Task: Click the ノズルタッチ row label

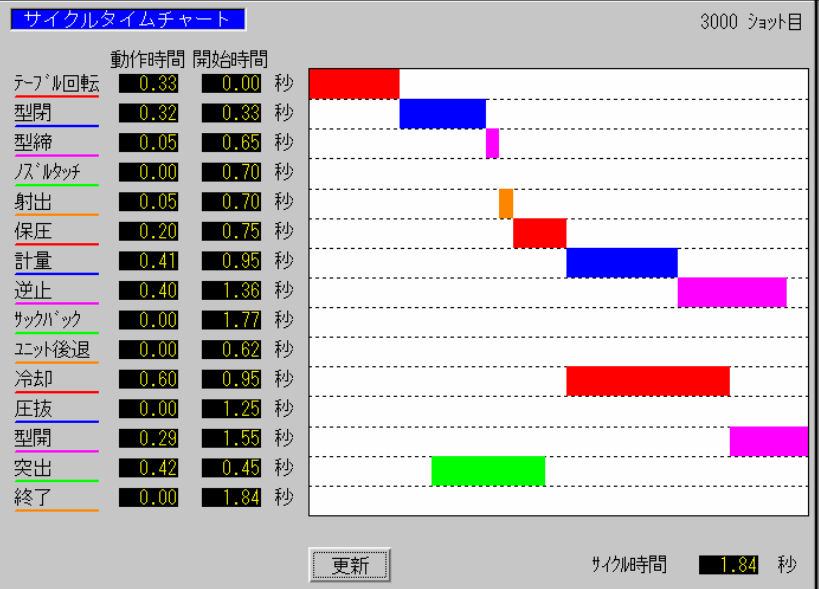Action: tap(48, 172)
